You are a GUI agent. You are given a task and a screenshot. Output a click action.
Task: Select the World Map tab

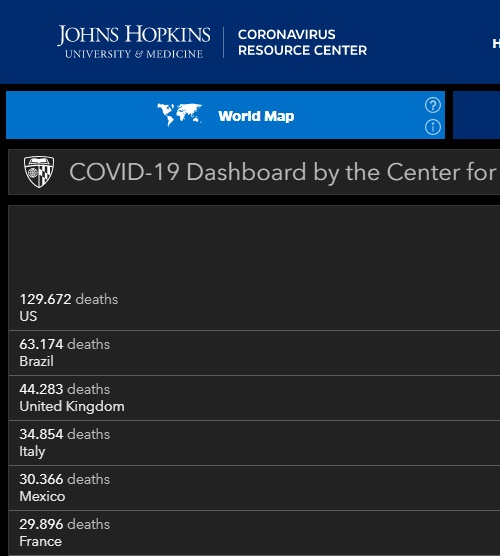[x=226, y=115]
